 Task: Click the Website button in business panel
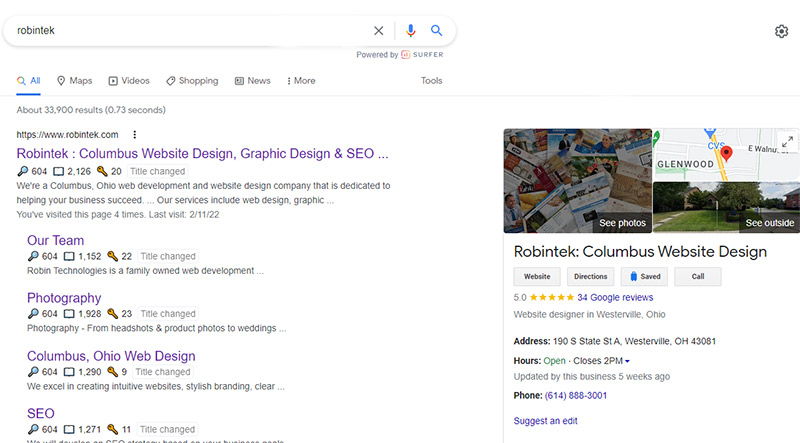point(537,277)
